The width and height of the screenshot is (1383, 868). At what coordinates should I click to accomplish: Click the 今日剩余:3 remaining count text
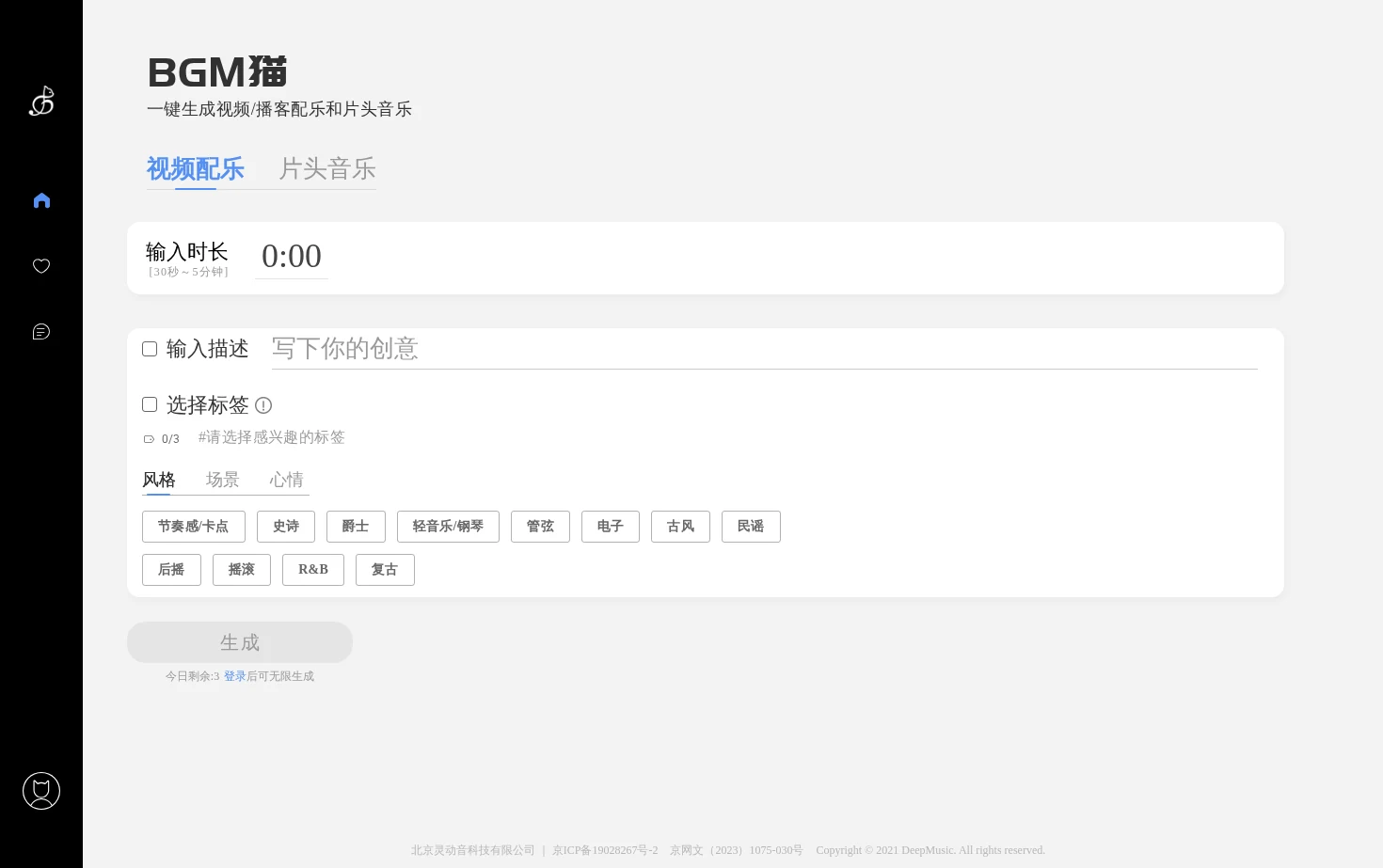pyautogui.click(x=192, y=676)
